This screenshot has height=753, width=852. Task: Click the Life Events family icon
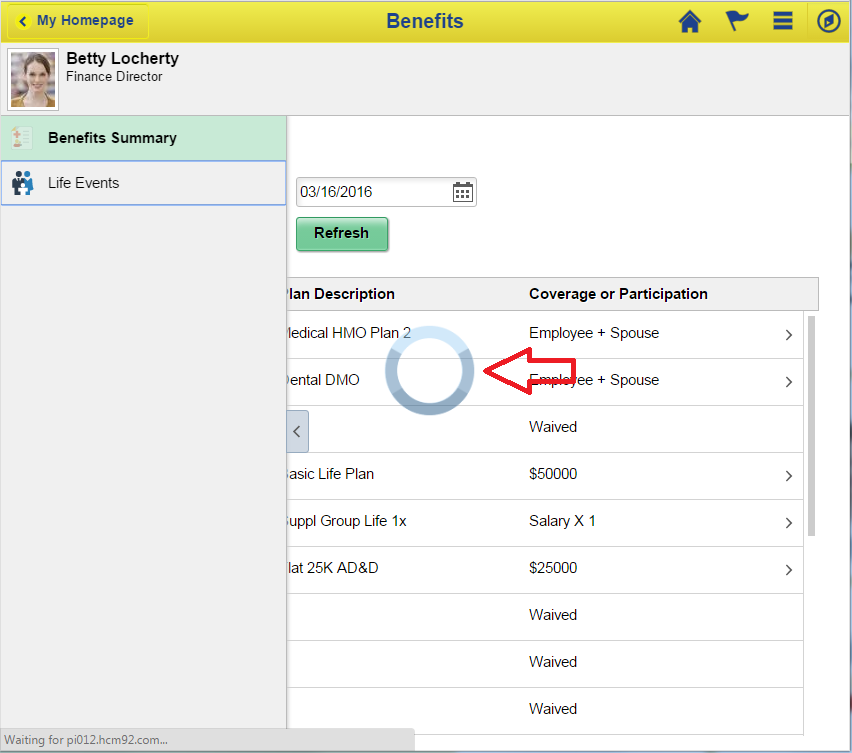pos(22,183)
